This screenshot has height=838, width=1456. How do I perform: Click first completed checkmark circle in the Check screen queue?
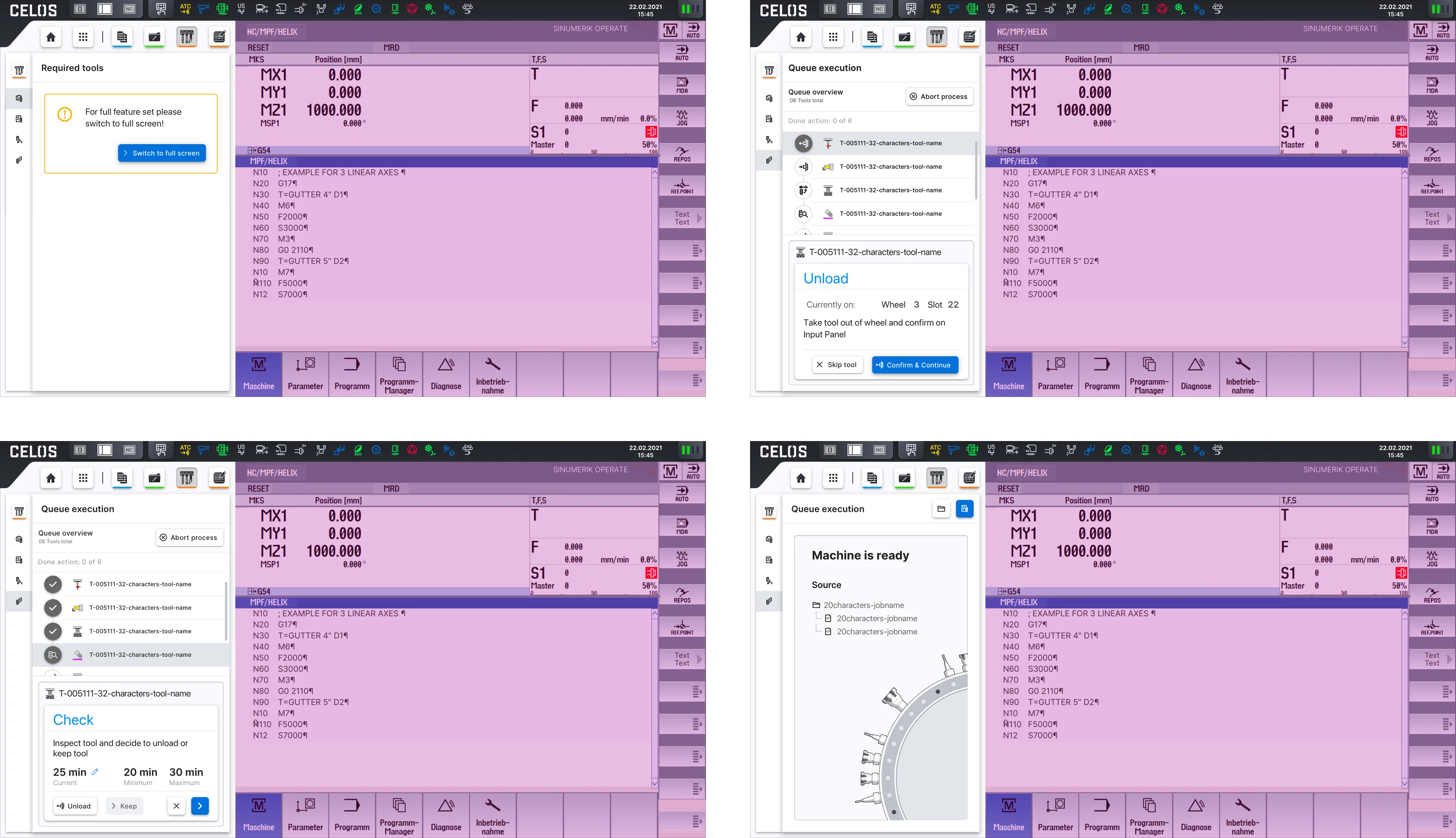point(53,584)
